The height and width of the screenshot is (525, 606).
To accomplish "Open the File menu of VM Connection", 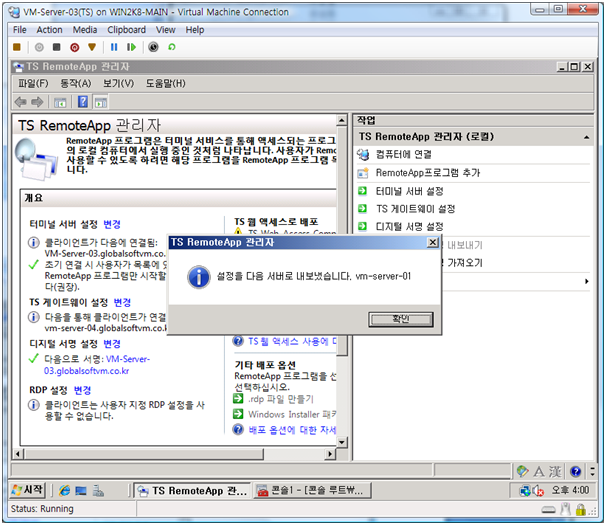I will [20, 30].
